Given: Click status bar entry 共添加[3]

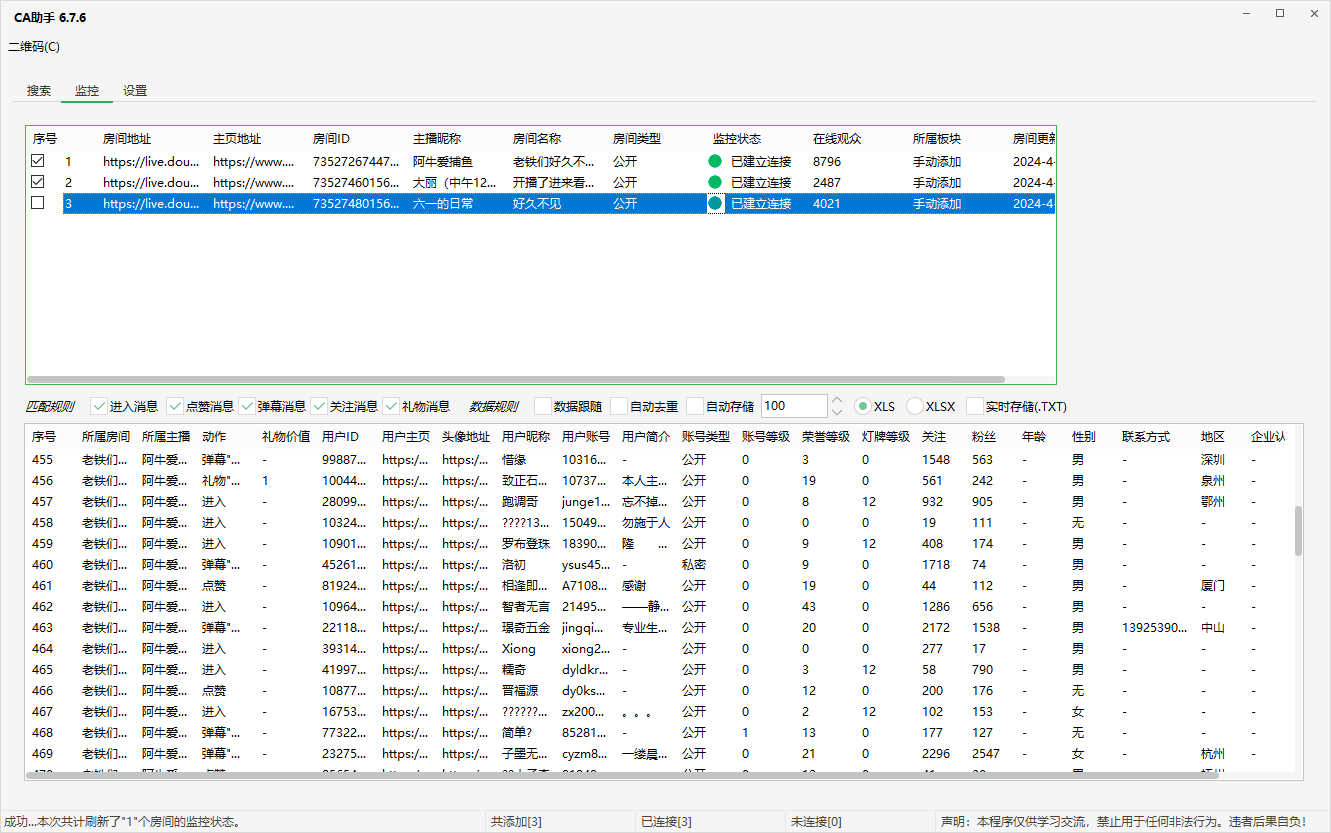Looking at the screenshot, I should pos(516,822).
